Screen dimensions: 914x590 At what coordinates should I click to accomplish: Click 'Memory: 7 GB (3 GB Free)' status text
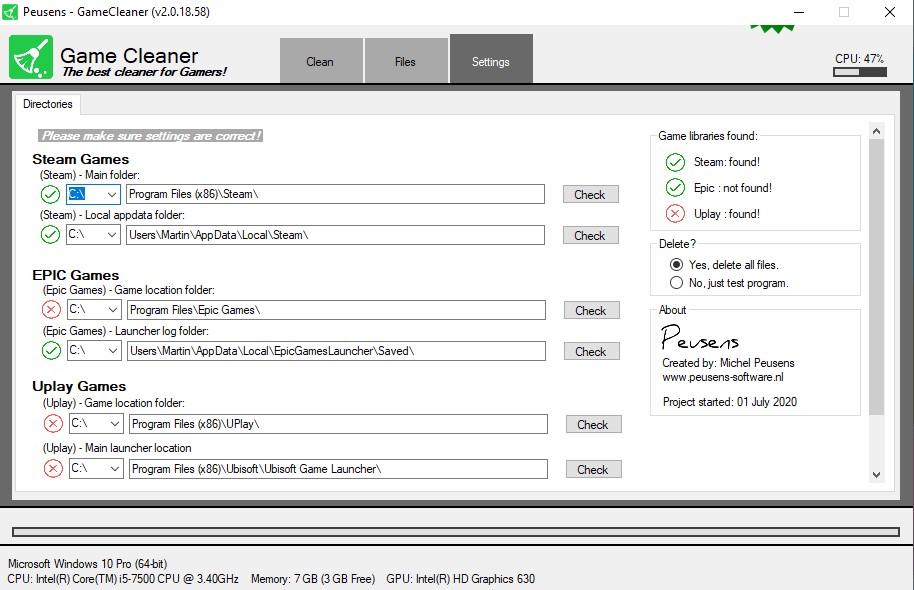(x=313, y=579)
